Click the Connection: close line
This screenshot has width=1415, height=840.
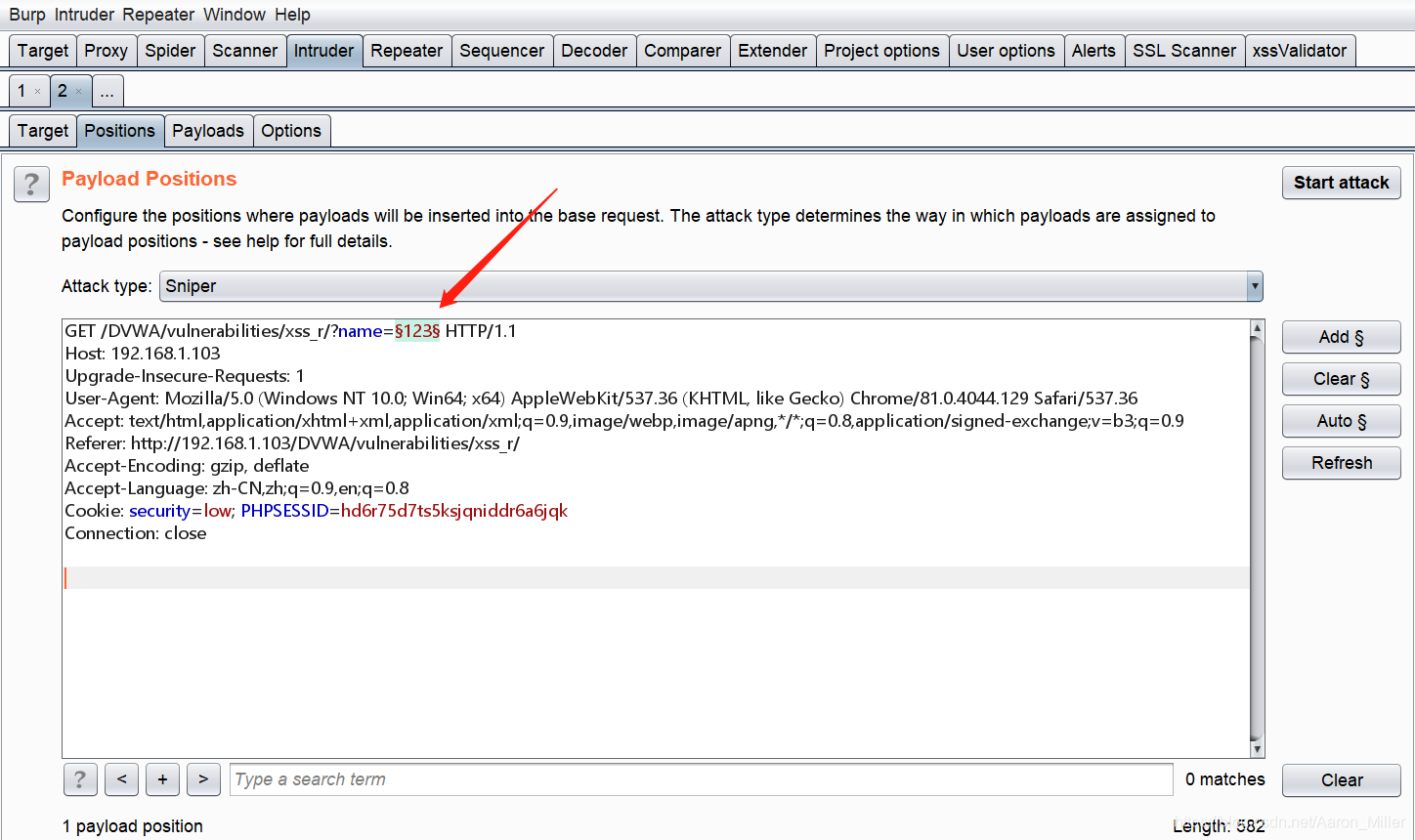point(136,533)
